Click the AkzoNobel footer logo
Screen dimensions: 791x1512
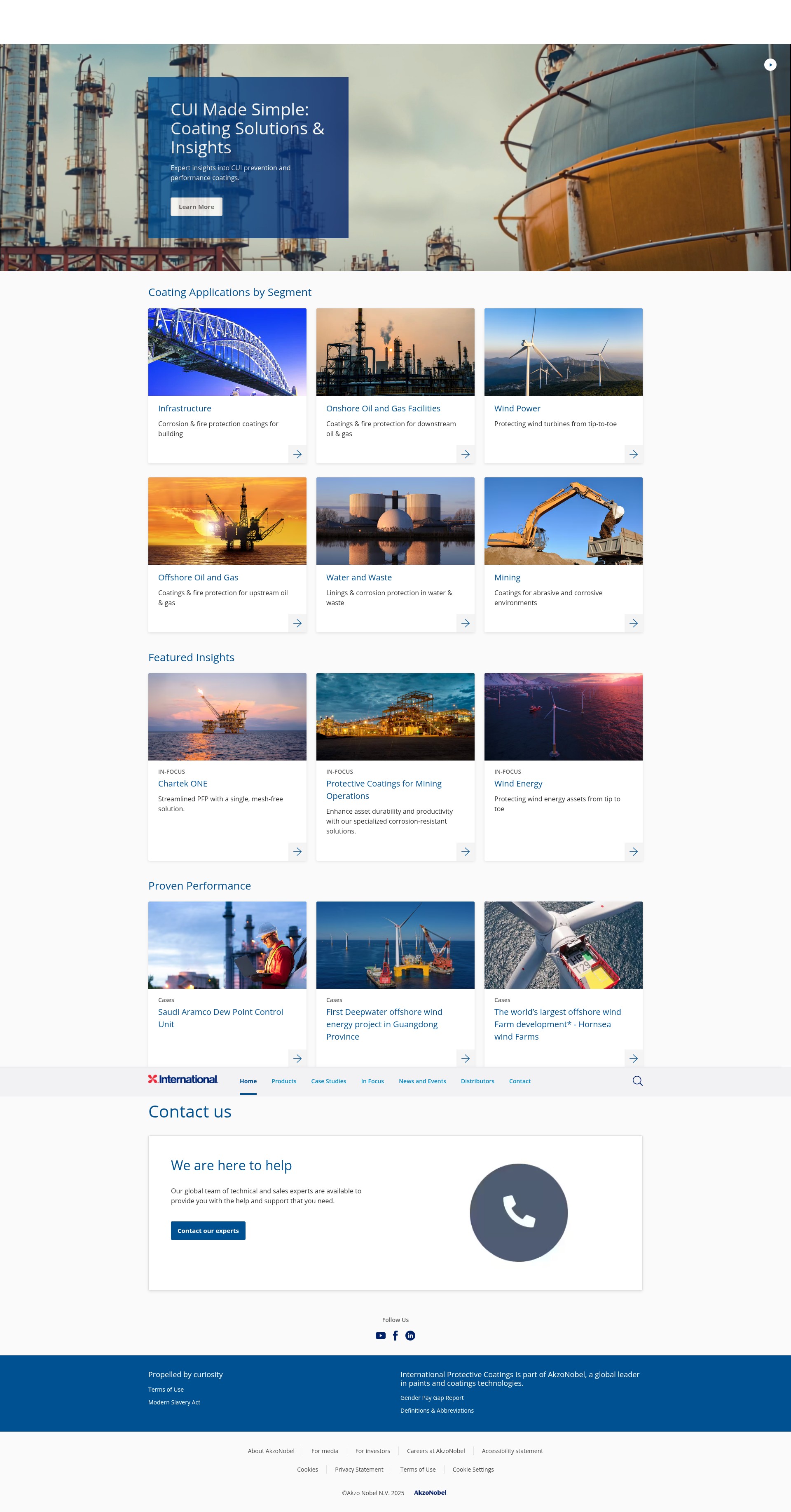pos(430,1493)
